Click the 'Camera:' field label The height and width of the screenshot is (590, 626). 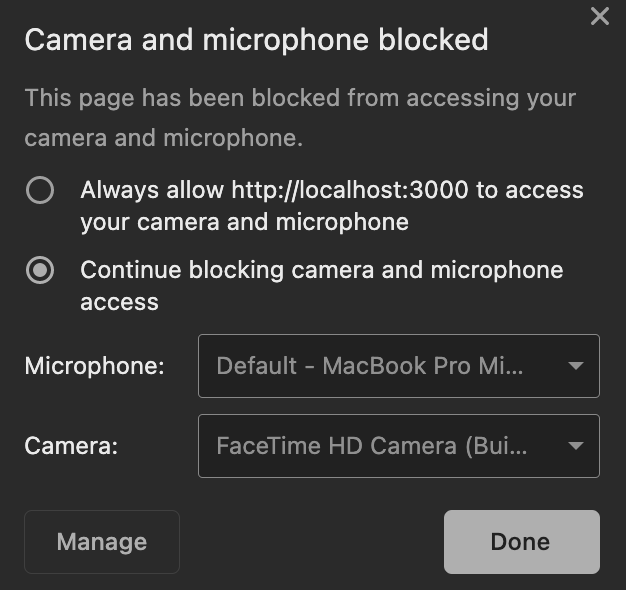71,446
